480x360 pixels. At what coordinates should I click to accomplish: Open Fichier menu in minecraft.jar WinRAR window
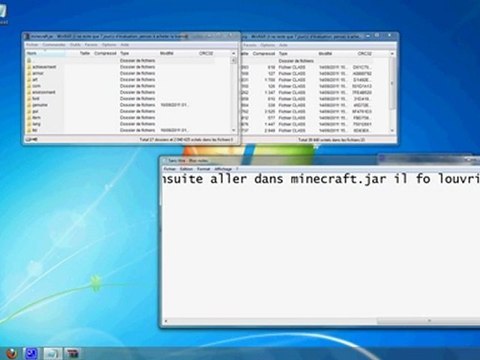coord(32,45)
